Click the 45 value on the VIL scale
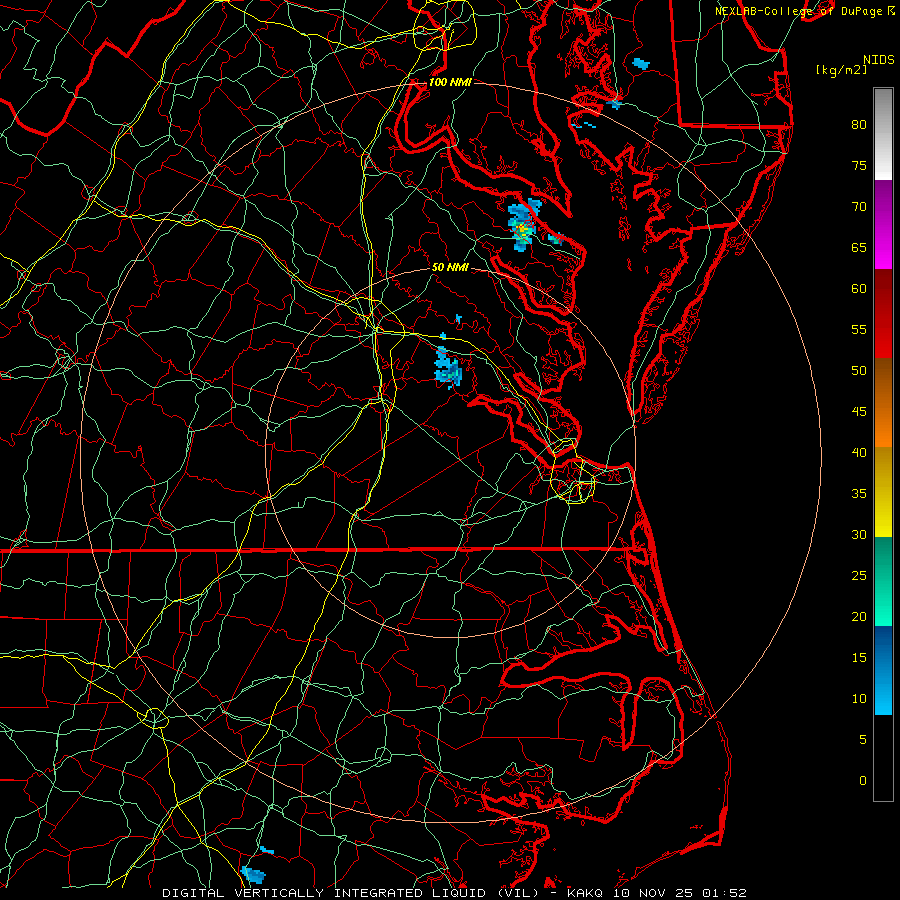 (859, 412)
